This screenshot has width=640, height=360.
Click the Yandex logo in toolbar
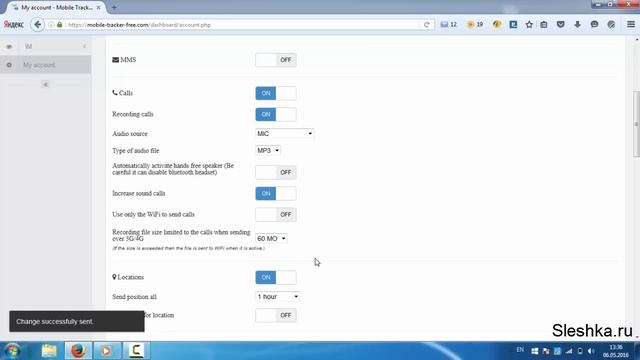pos(13,24)
